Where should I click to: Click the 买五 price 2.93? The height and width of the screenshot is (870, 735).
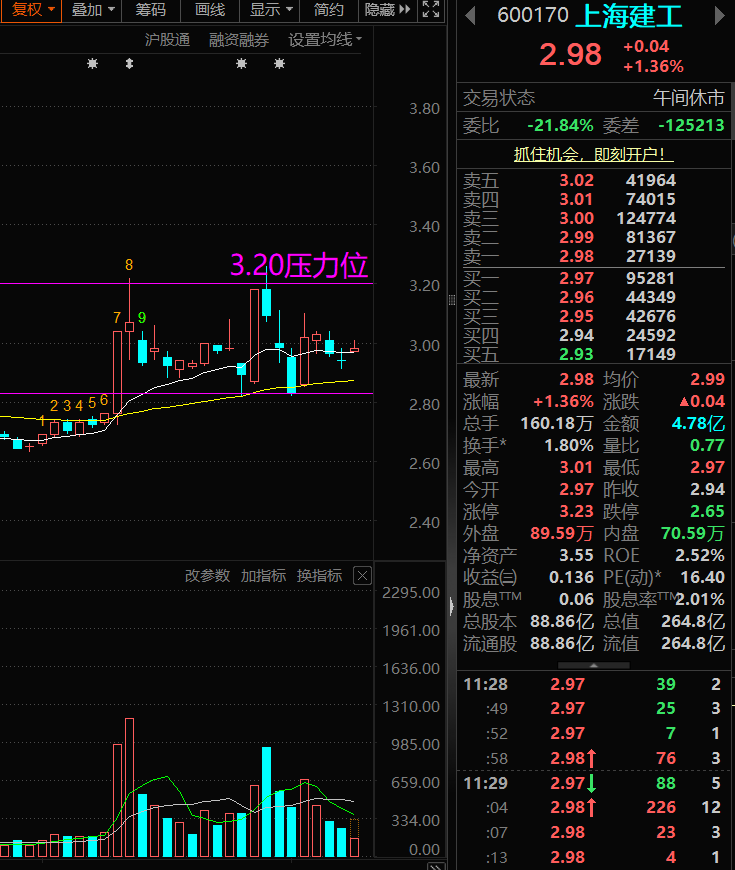576,354
